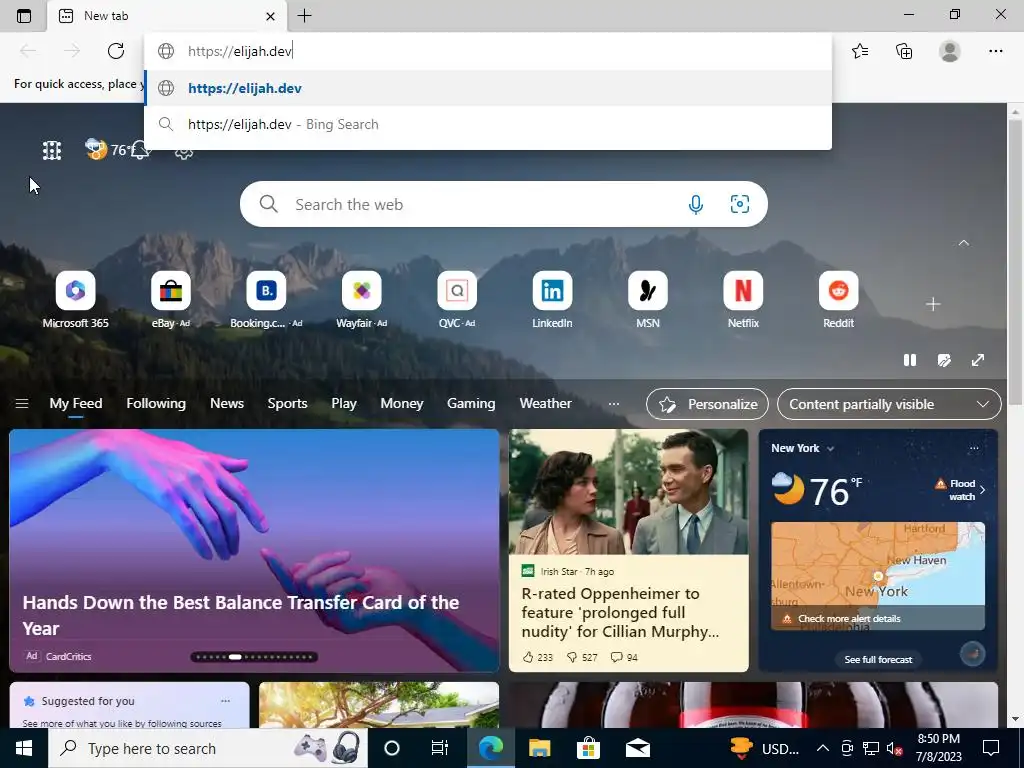Open the tab actions menu icon
Viewport: 1024px width, 768px height.
click(24, 16)
